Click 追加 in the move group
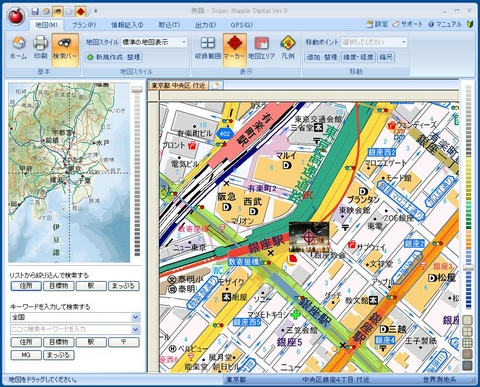Image resolution: width=480 pixels, height=387 pixels. [x=313, y=57]
